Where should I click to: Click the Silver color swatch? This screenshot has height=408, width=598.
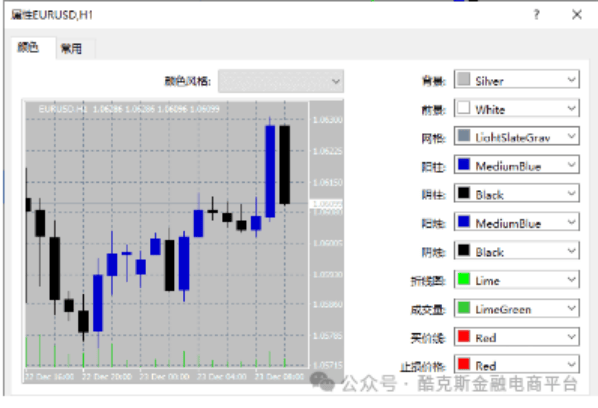click(x=464, y=79)
